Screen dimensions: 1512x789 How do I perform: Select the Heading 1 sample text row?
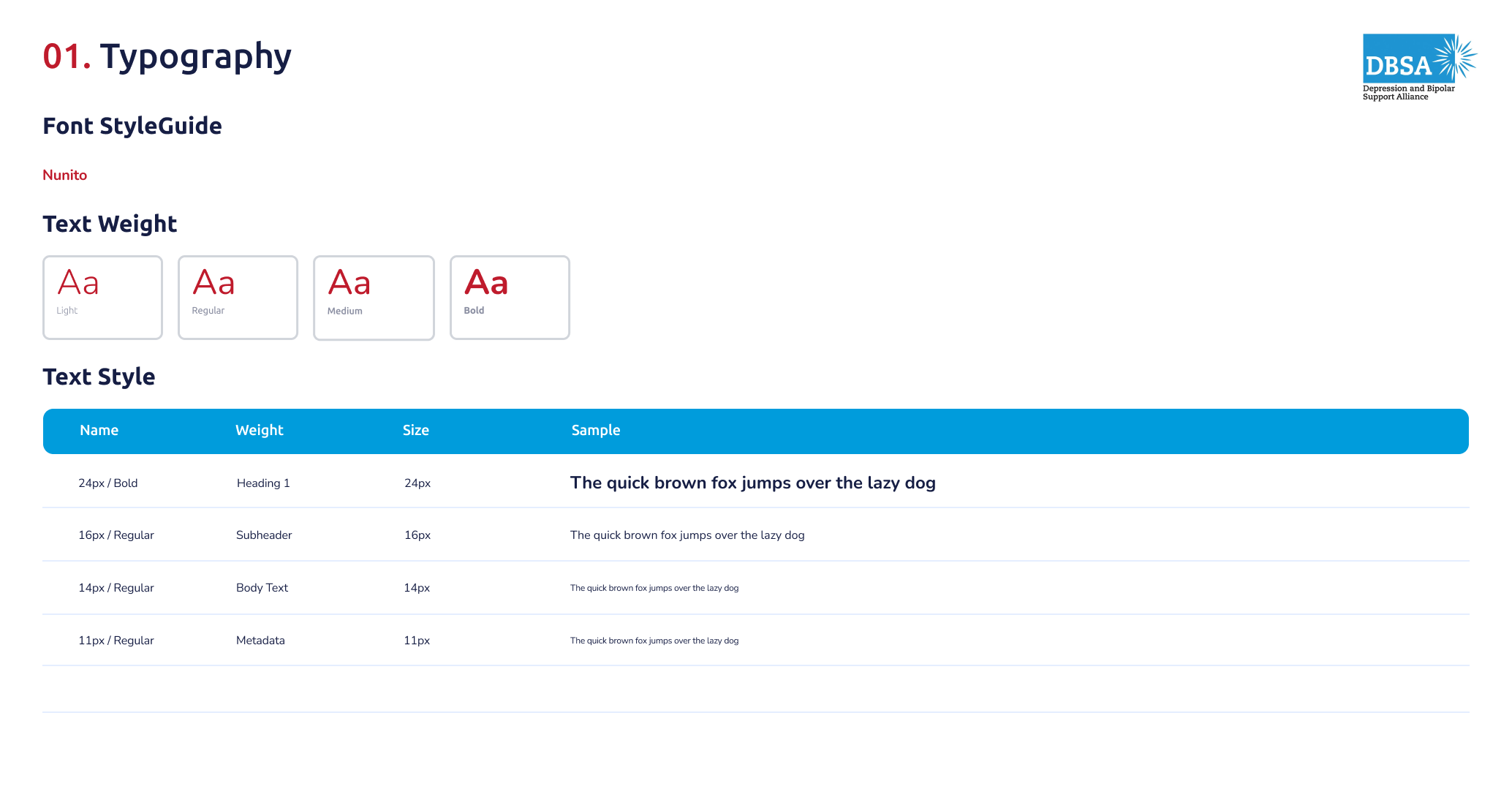point(753,483)
